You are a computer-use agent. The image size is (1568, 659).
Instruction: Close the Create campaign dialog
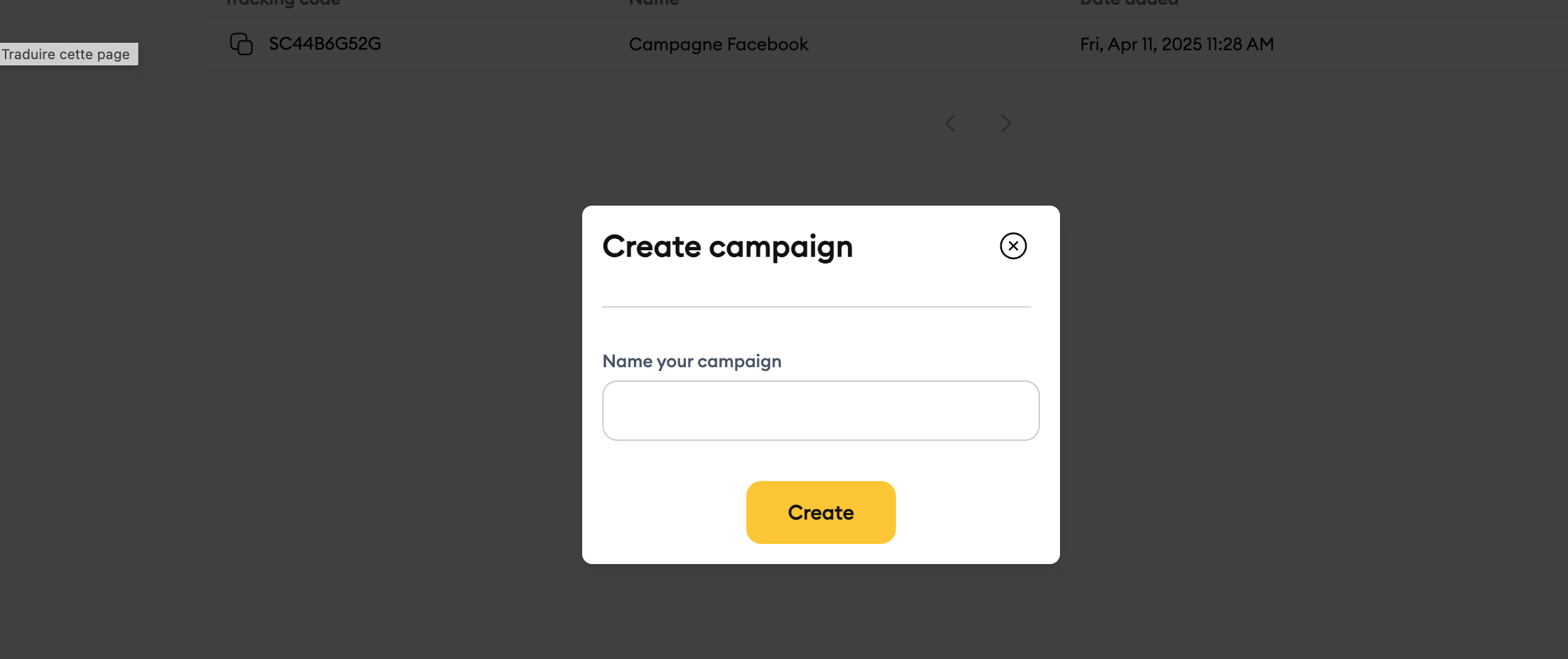pyautogui.click(x=1013, y=246)
